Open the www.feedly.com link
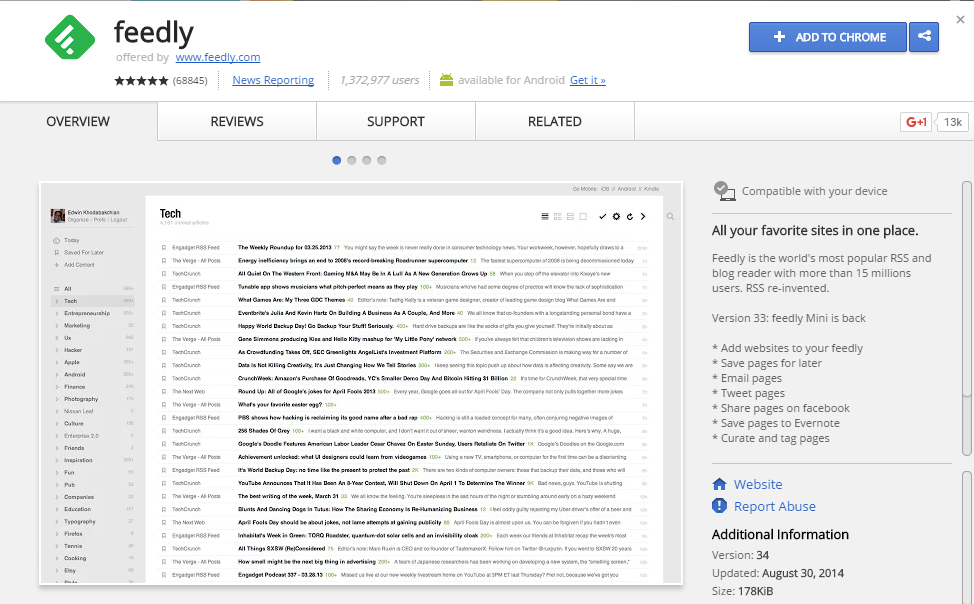974x604 pixels. pyautogui.click(x=218, y=57)
